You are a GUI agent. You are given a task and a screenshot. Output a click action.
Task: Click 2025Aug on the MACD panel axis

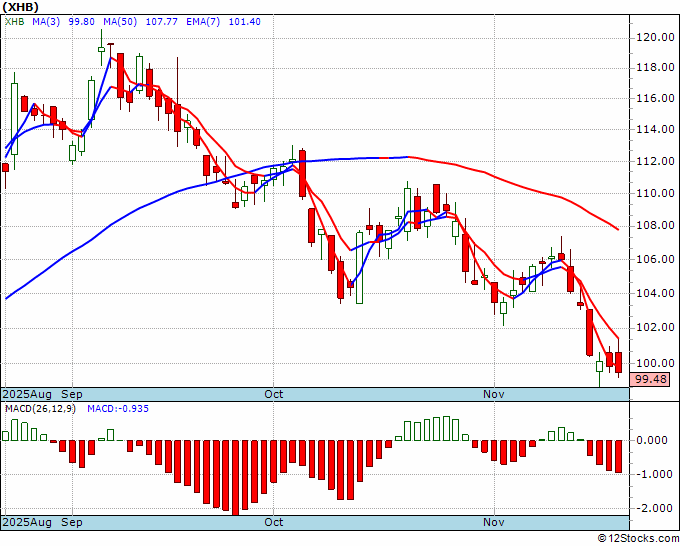click(x=27, y=522)
